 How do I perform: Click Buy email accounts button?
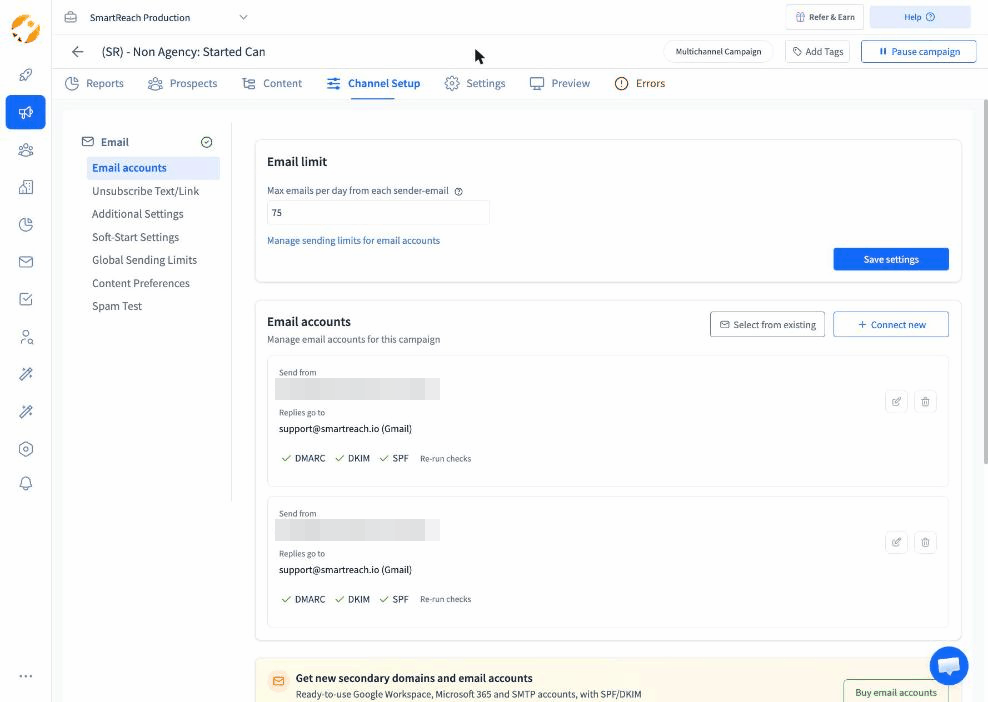click(895, 692)
